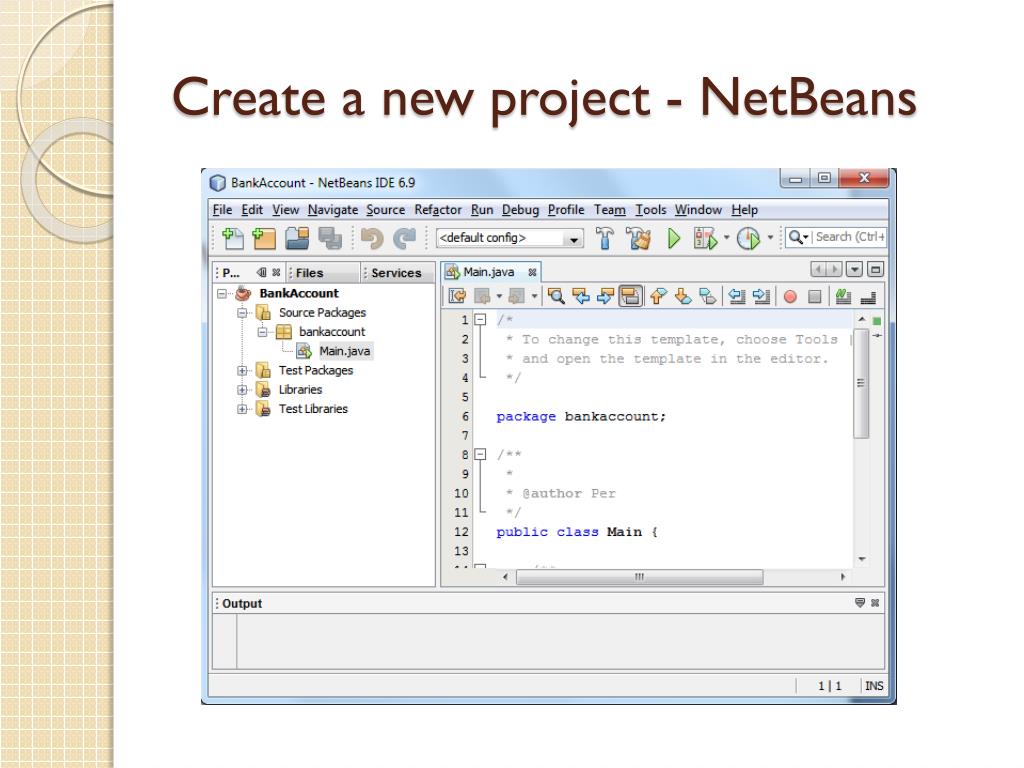
Task: Click 'package bankaccount;' on line 6
Action: (x=581, y=417)
